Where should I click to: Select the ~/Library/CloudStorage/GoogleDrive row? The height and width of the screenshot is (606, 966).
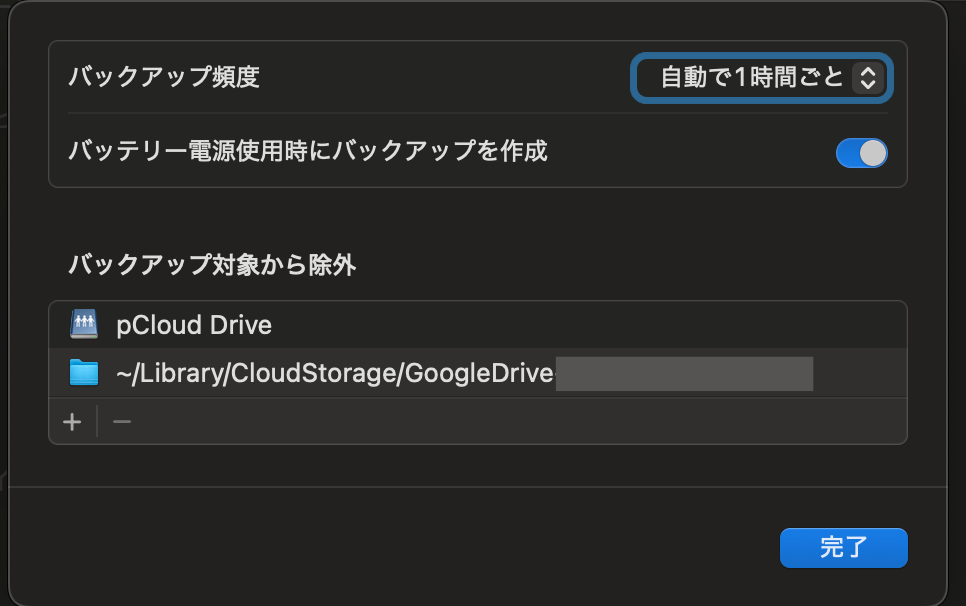[x=477, y=373]
